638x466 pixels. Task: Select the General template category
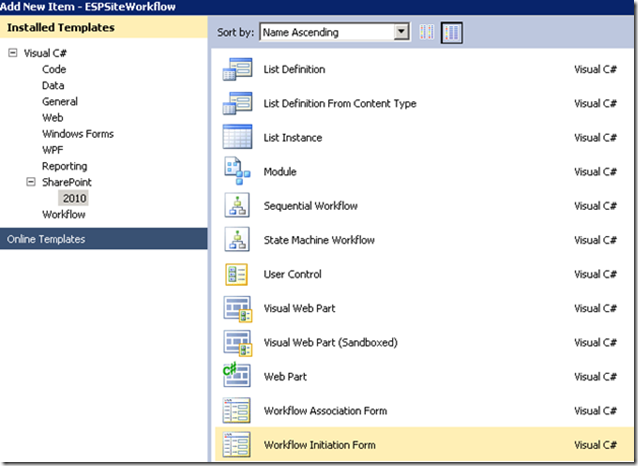[x=60, y=102]
